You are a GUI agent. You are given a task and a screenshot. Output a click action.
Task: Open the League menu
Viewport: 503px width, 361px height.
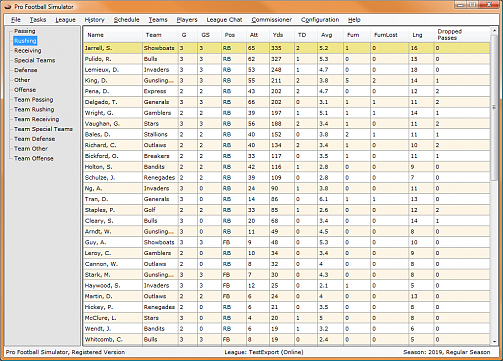pyautogui.click(x=65, y=20)
